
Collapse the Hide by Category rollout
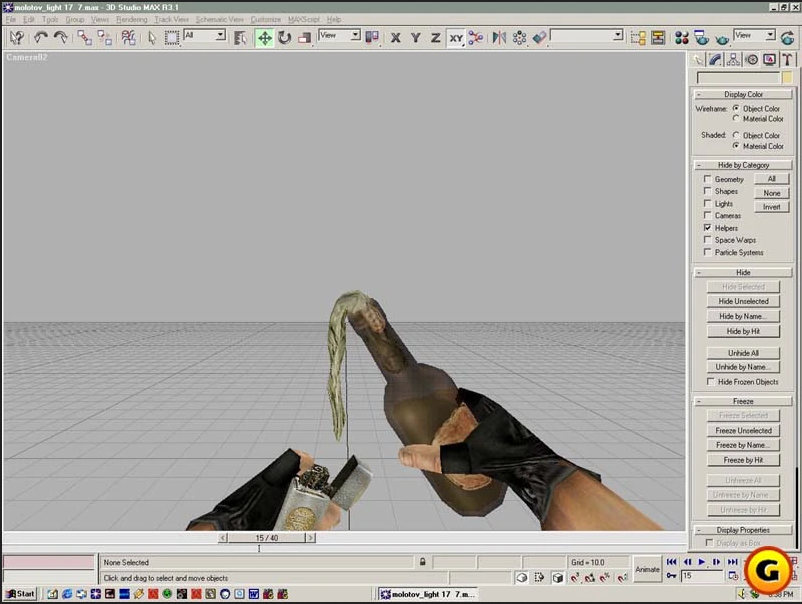coord(743,165)
